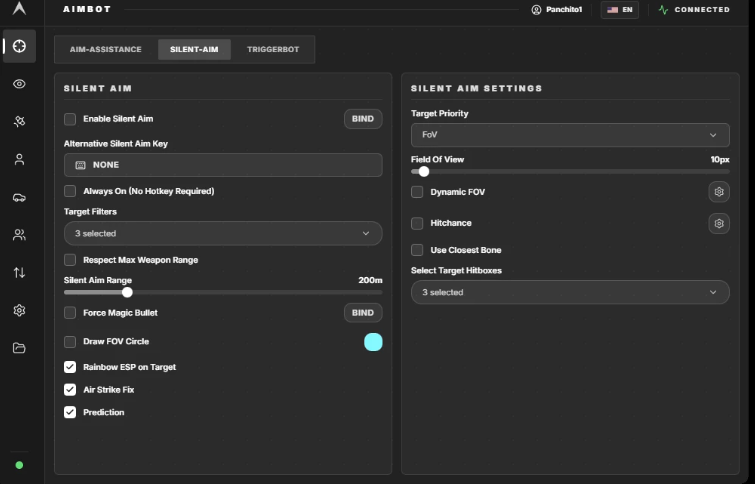Screen dimensions: 755x484
Task: Open the cyan FOV circle color swatch
Action: coord(373,342)
